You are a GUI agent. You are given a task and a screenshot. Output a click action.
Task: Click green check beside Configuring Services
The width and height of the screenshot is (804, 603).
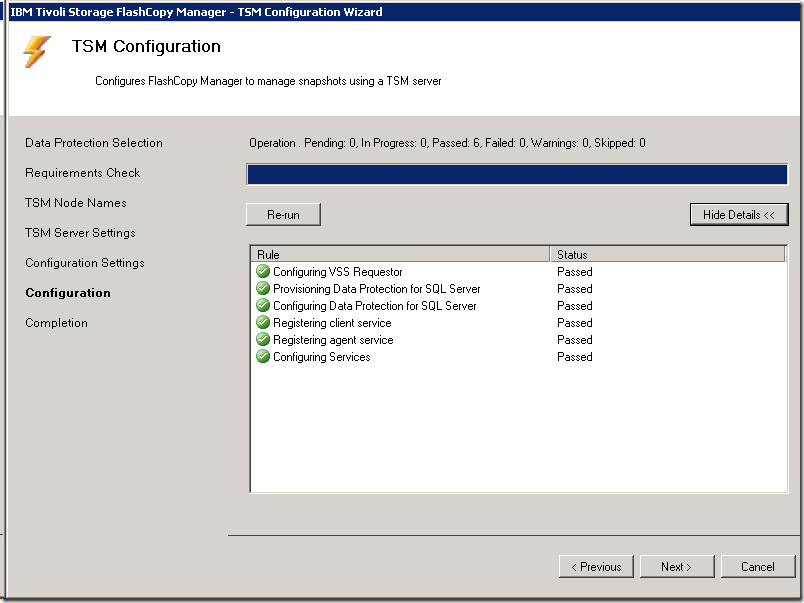[x=263, y=357]
